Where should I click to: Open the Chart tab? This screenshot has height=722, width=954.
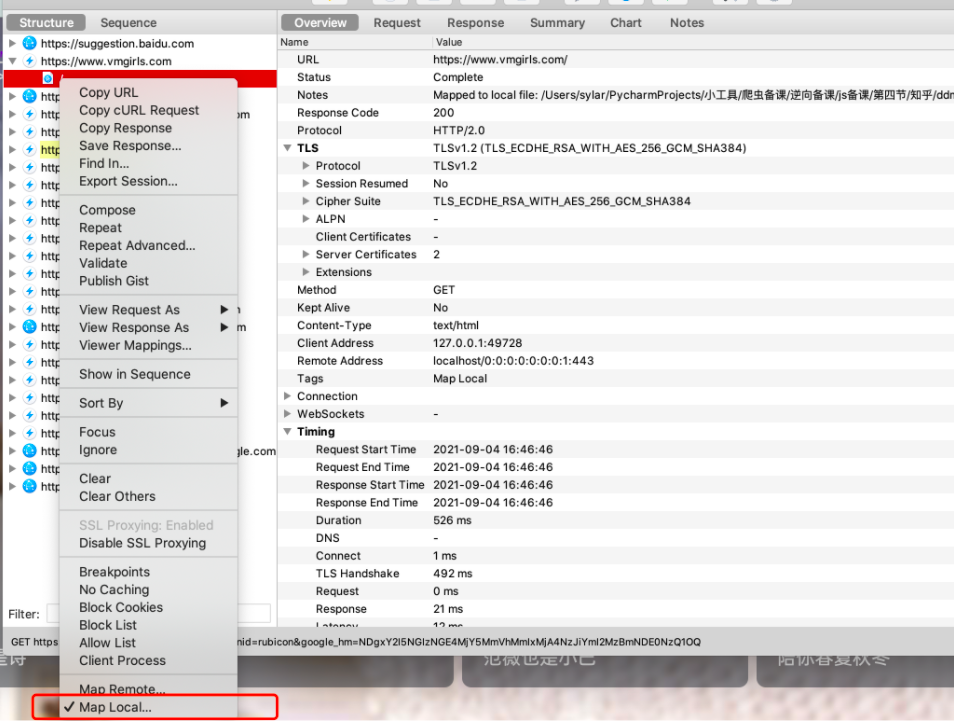click(x=625, y=23)
